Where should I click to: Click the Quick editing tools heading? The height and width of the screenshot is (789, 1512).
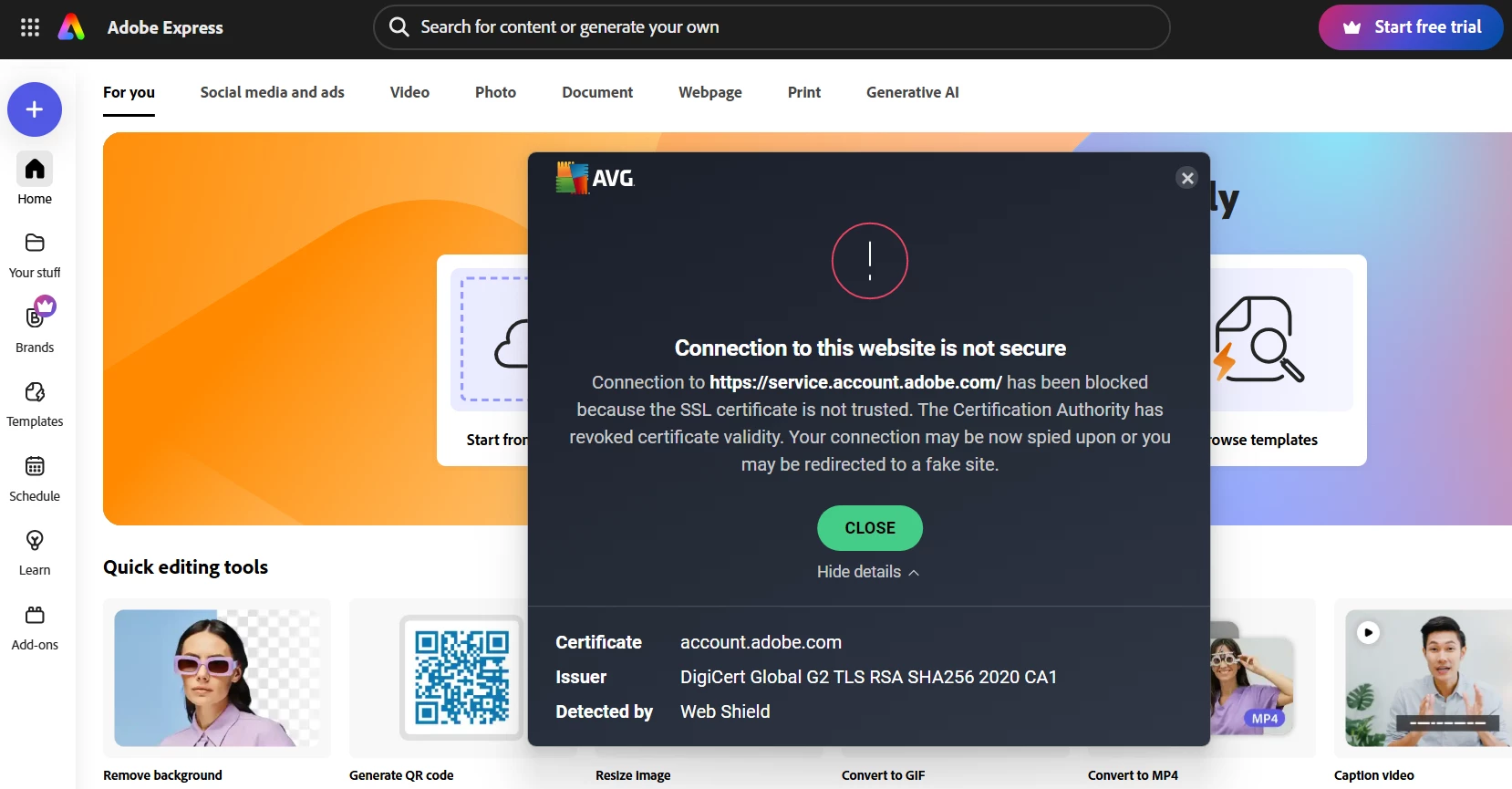tap(185, 566)
